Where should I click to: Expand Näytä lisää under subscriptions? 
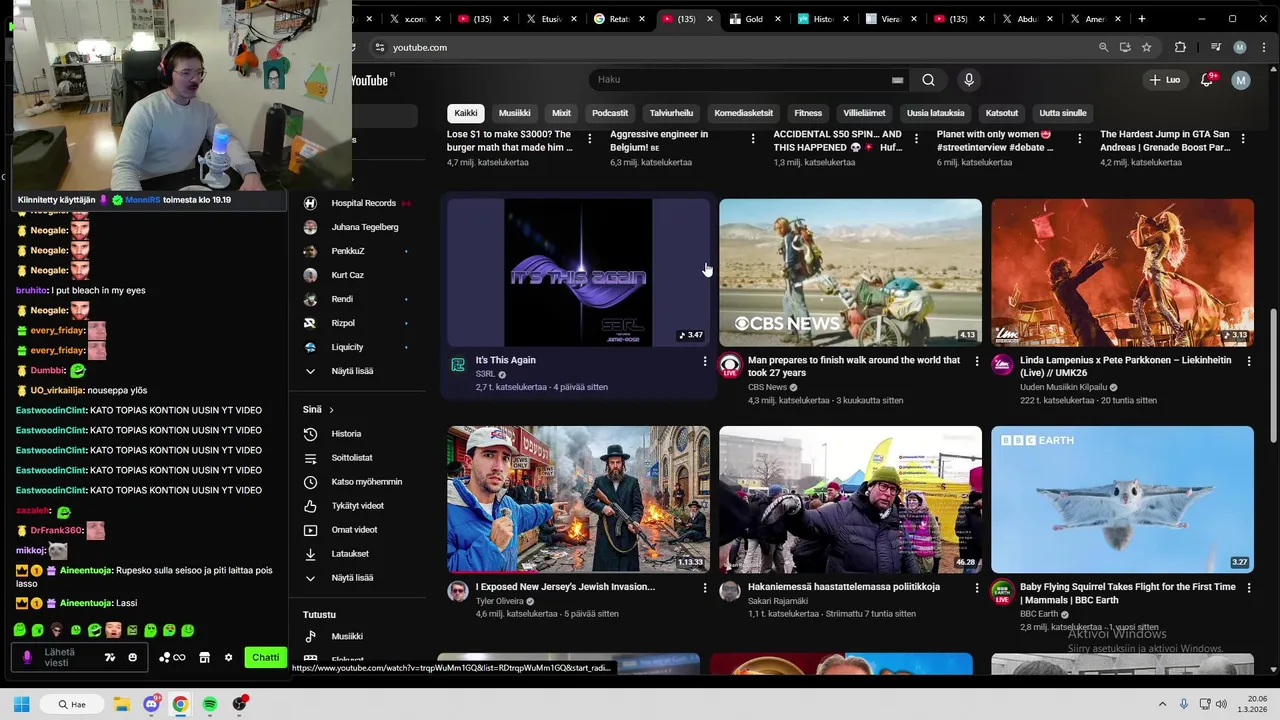(352, 371)
